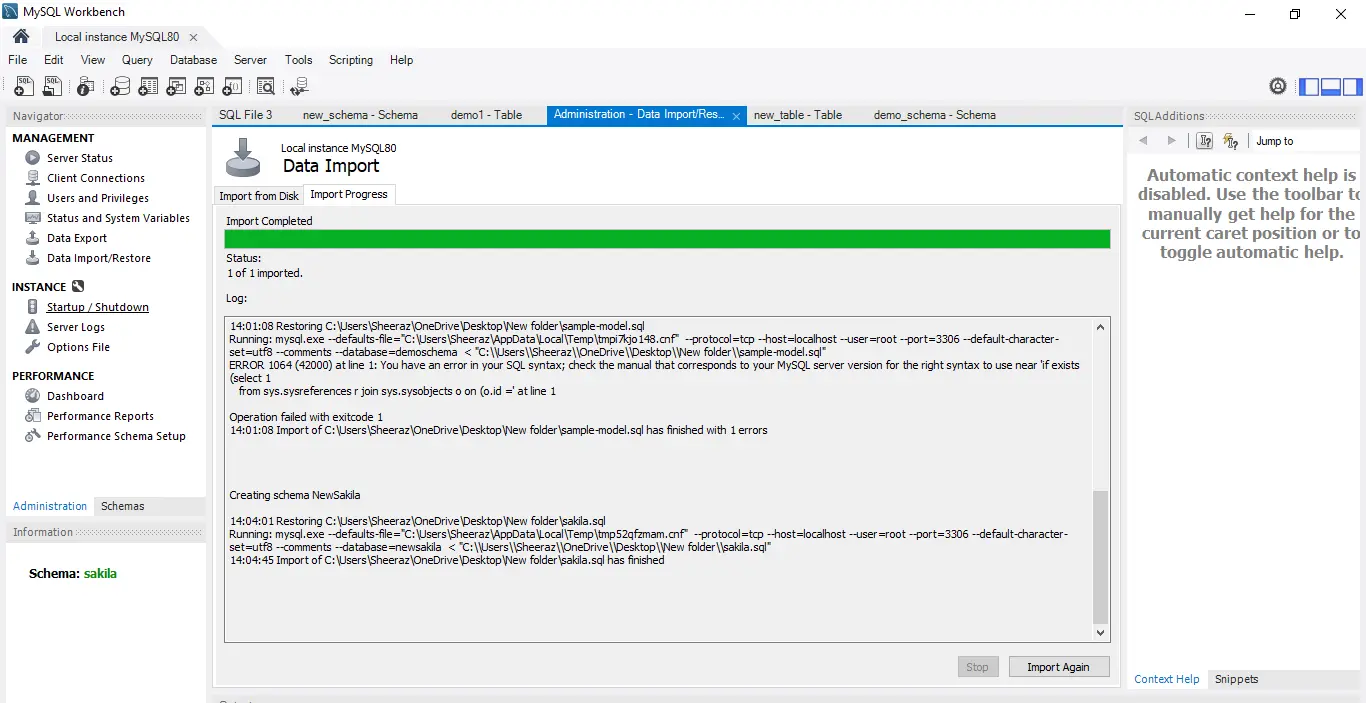
Task: Open Data Export in the sidebar
Action: (77, 238)
